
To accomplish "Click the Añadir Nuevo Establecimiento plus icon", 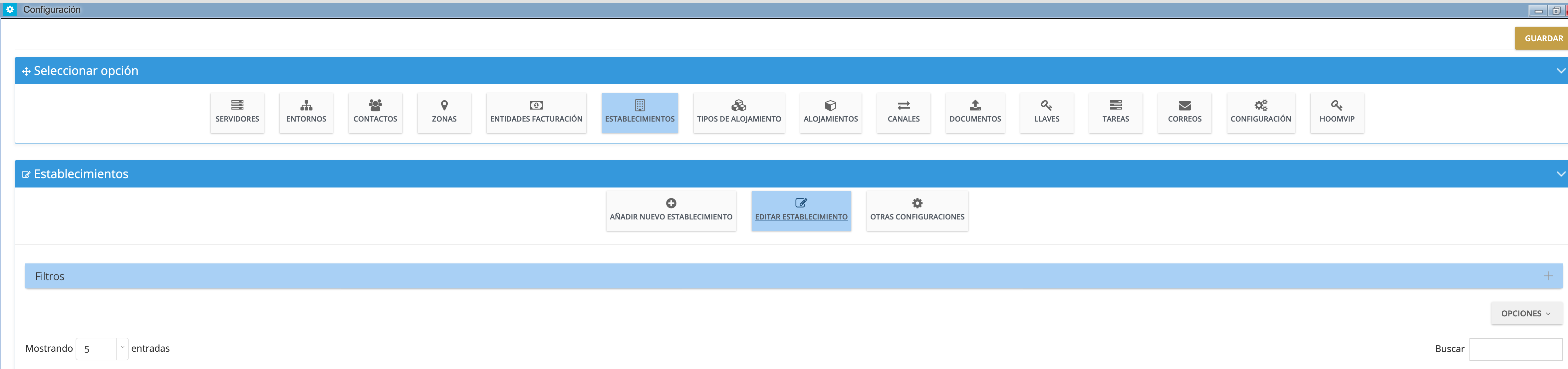I will click(x=671, y=203).
